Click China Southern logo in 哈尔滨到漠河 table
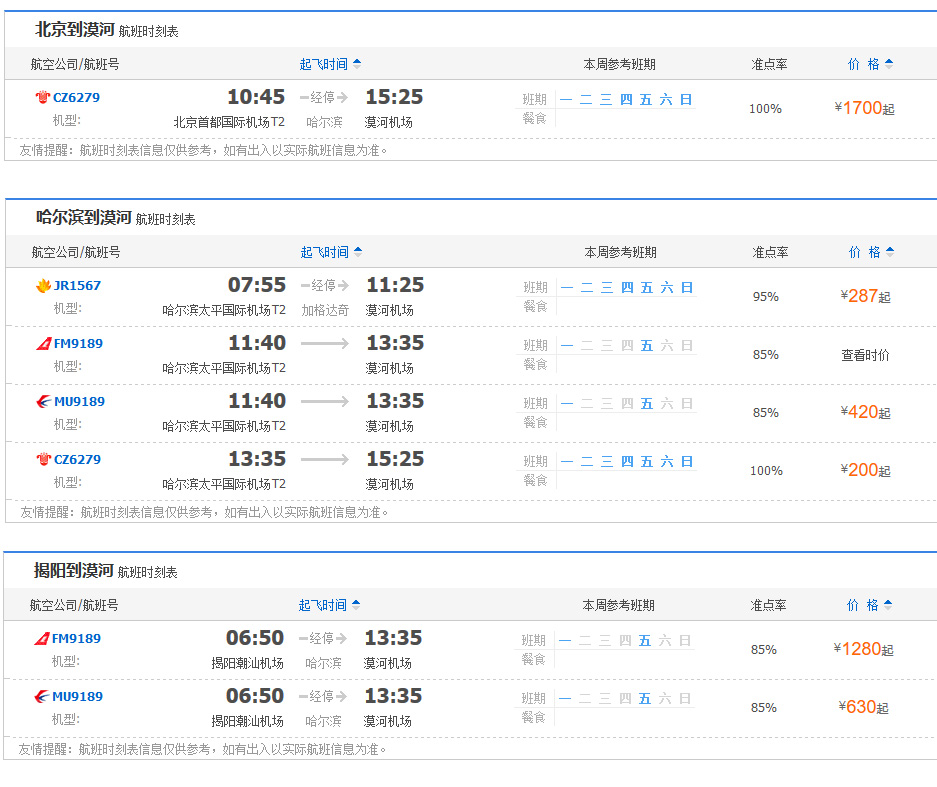The image size is (937, 787). point(43,459)
